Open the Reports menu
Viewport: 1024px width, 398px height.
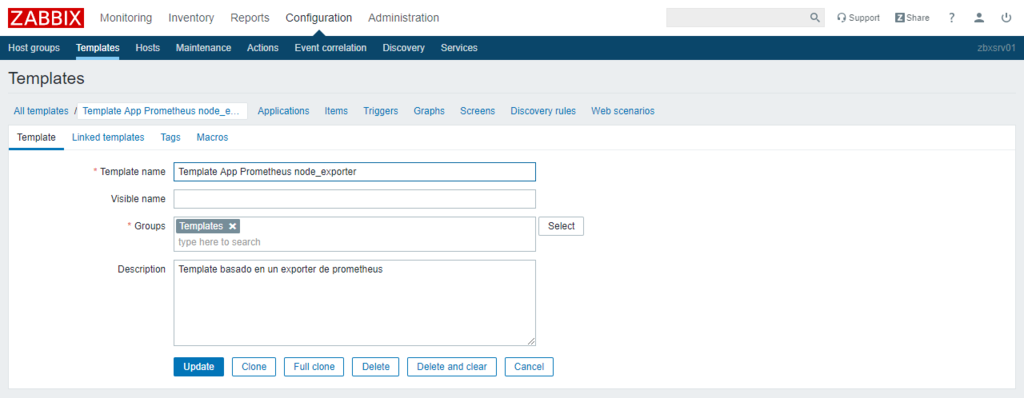(x=249, y=18)
